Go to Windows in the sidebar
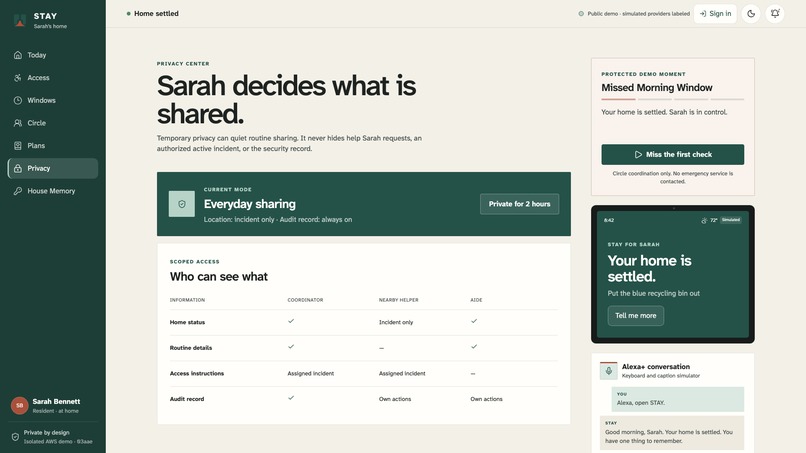806x453 pixels. [53, 100]
